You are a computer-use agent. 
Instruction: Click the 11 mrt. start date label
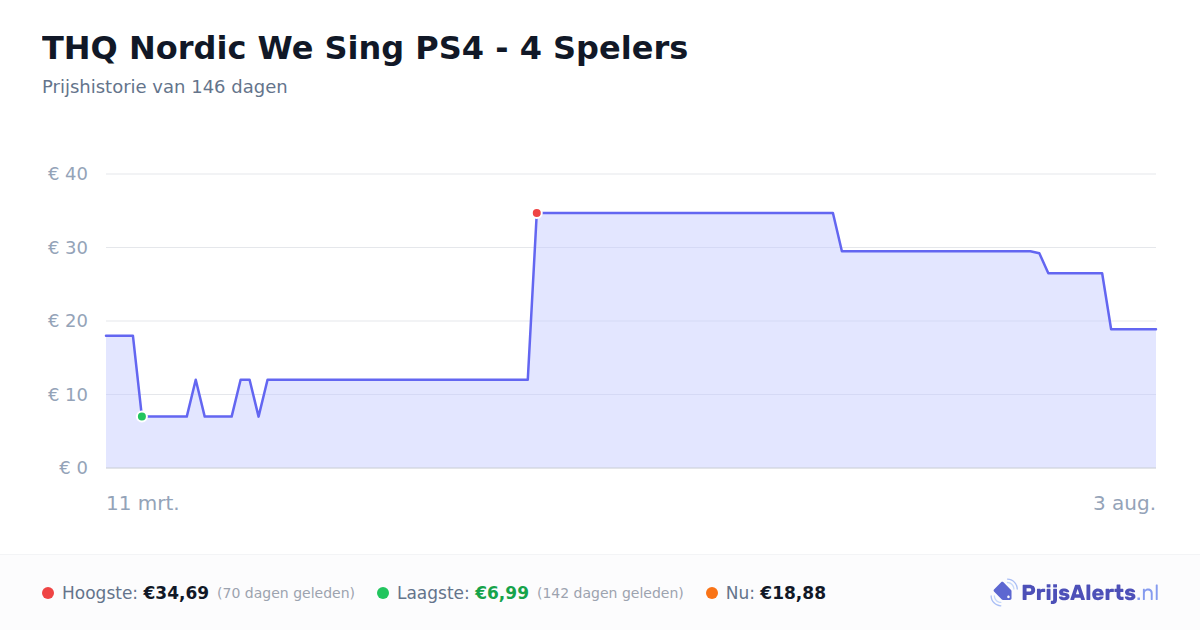click(x=143, y=503)
